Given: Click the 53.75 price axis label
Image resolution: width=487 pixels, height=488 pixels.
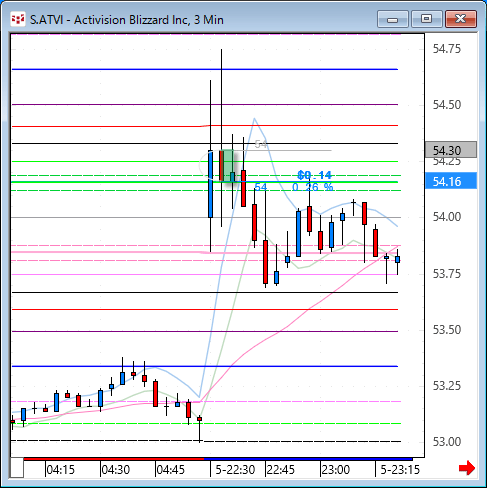Looking at the screenshot, I should (447, 274).
